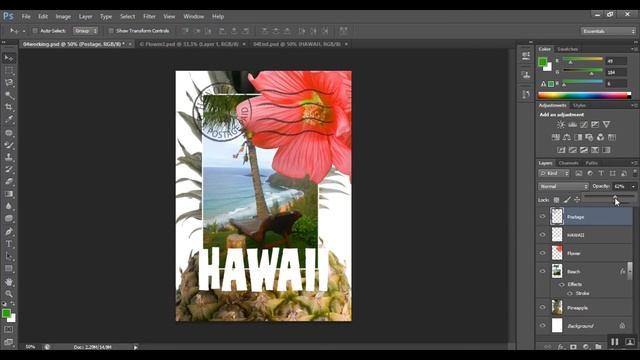This screenshot has width=640, height=360.
Task: Add a layer mask from Layers panel bottom
Action: pos(573,347)
